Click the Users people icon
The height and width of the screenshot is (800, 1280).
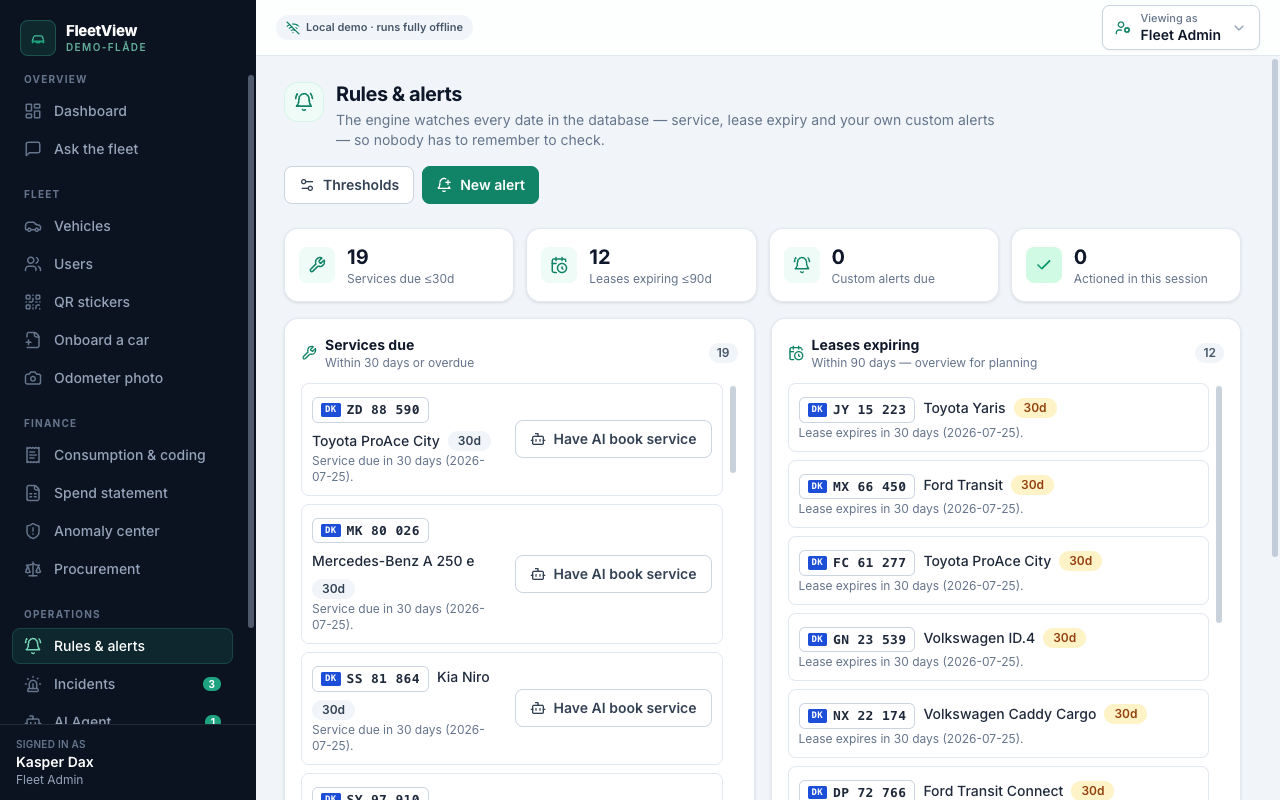point(34,264)
